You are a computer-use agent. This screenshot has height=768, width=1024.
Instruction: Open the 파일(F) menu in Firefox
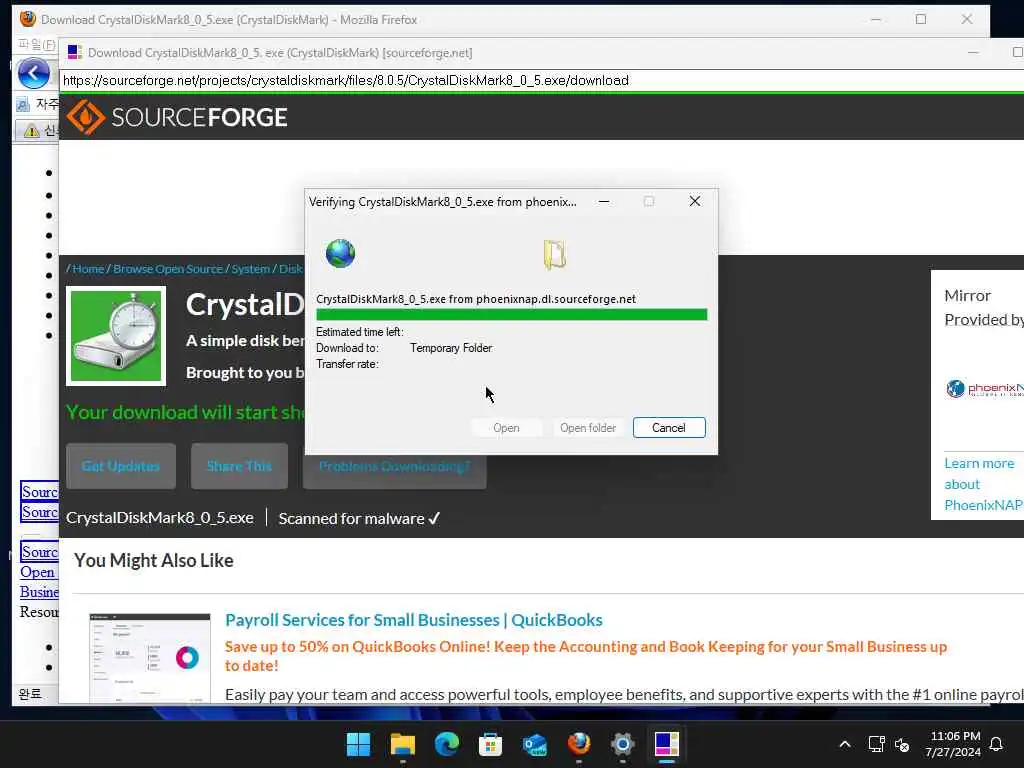pos(37,44)
